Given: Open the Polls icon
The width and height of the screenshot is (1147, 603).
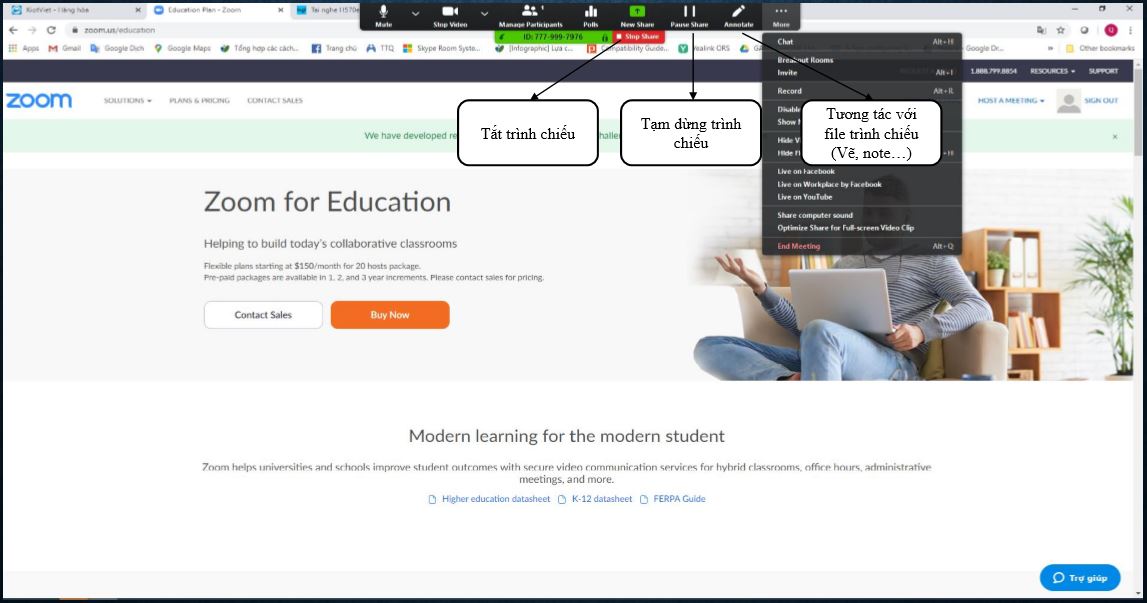Looking at the screenshot, I should (x=590, y=14).
